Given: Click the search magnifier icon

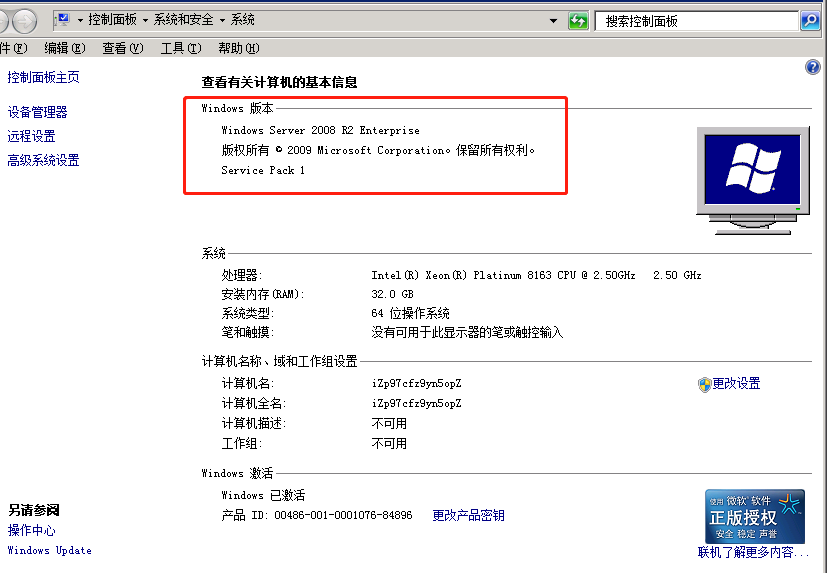Looking at the screenshot, I should click(x=810, y=21).
